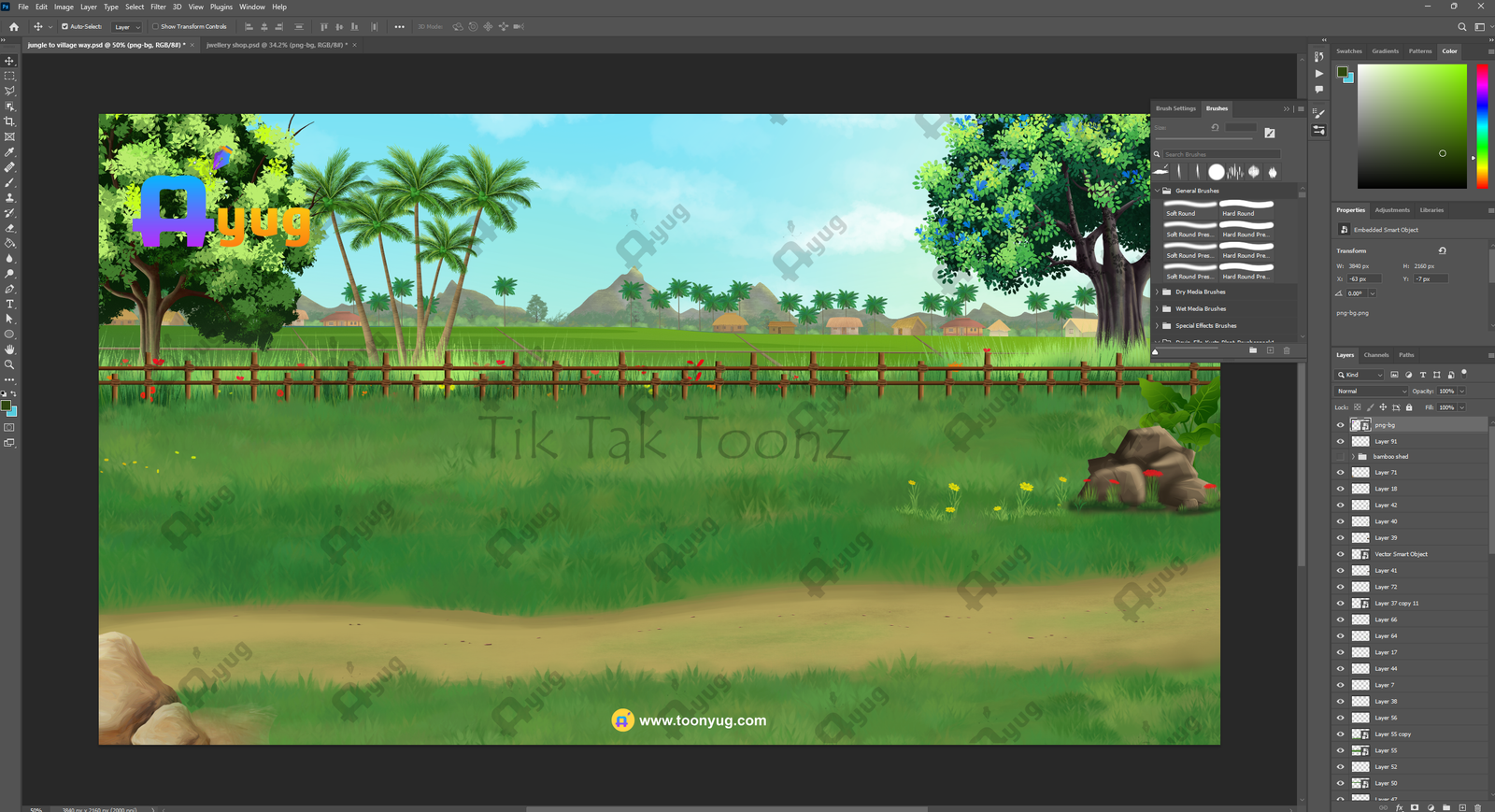Select the Eyedropper tool
The height and width of the screenshot is (812, 1495).
coord(10,152)
